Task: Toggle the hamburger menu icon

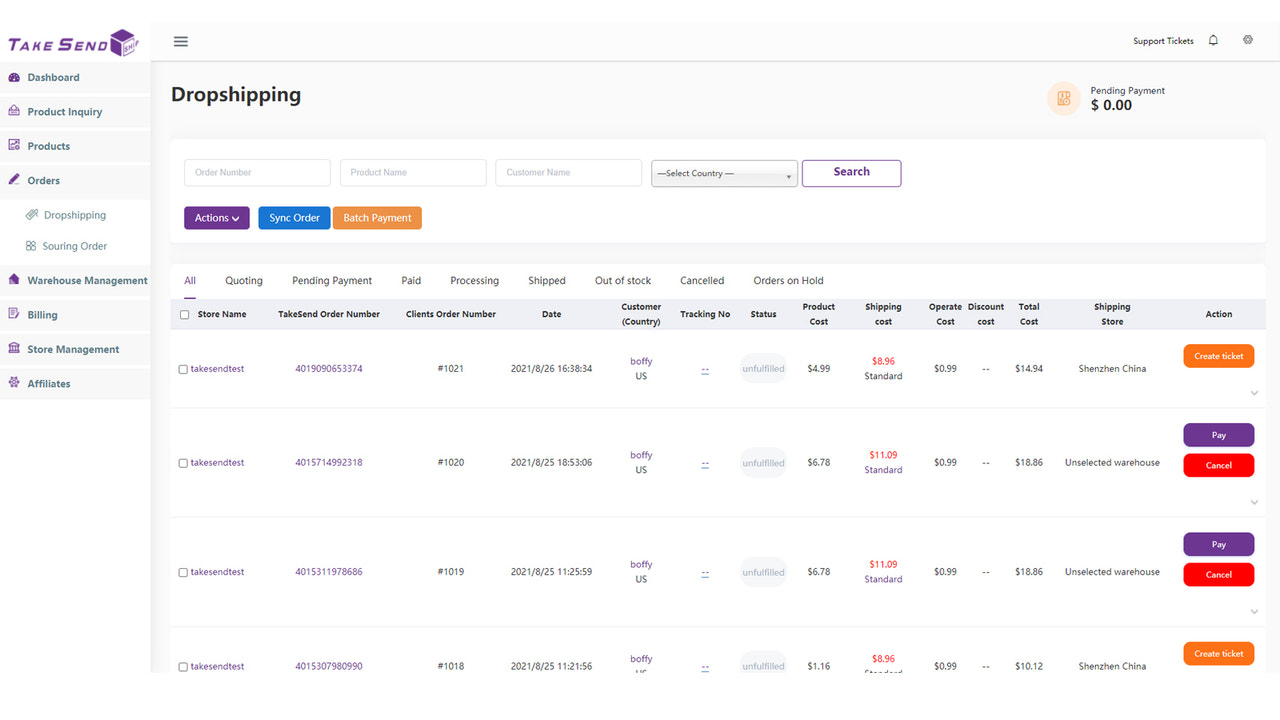Action: [x=181, y=41]
